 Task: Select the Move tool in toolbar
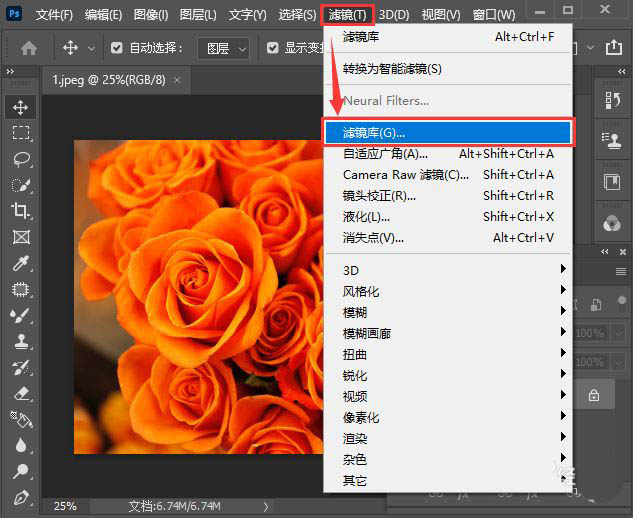[x=21, y=107]
